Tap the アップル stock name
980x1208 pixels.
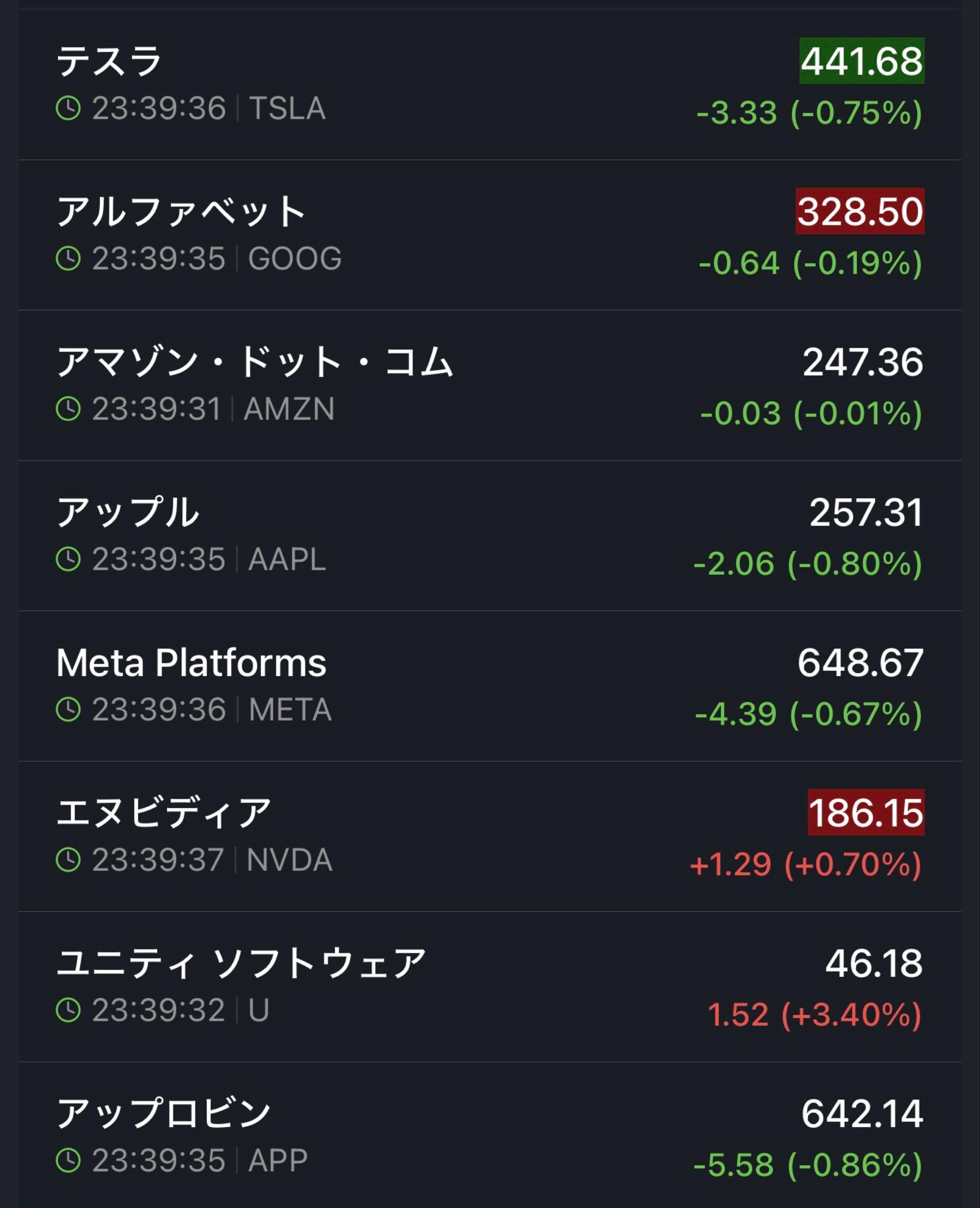click(127, 512)
